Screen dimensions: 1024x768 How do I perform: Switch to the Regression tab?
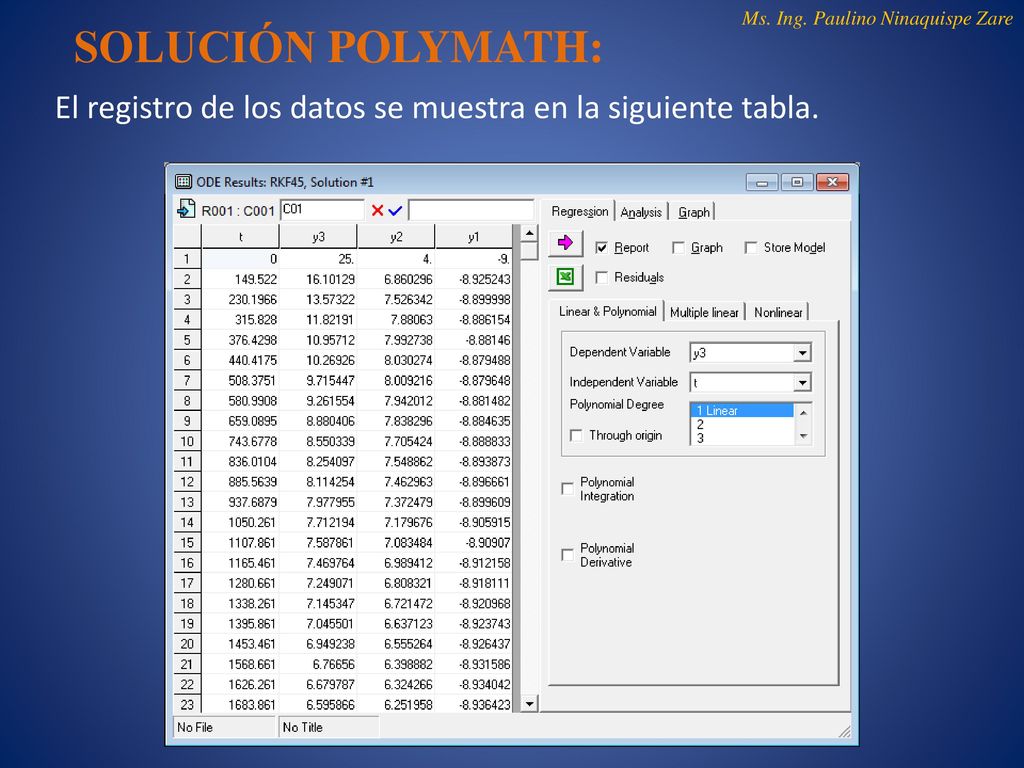(579, 211)
